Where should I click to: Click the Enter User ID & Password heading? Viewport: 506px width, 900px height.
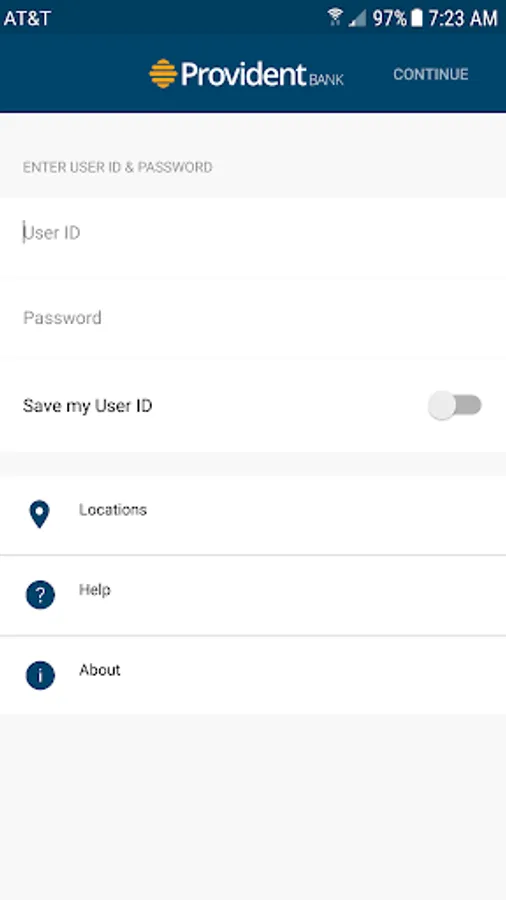(118, 167)
